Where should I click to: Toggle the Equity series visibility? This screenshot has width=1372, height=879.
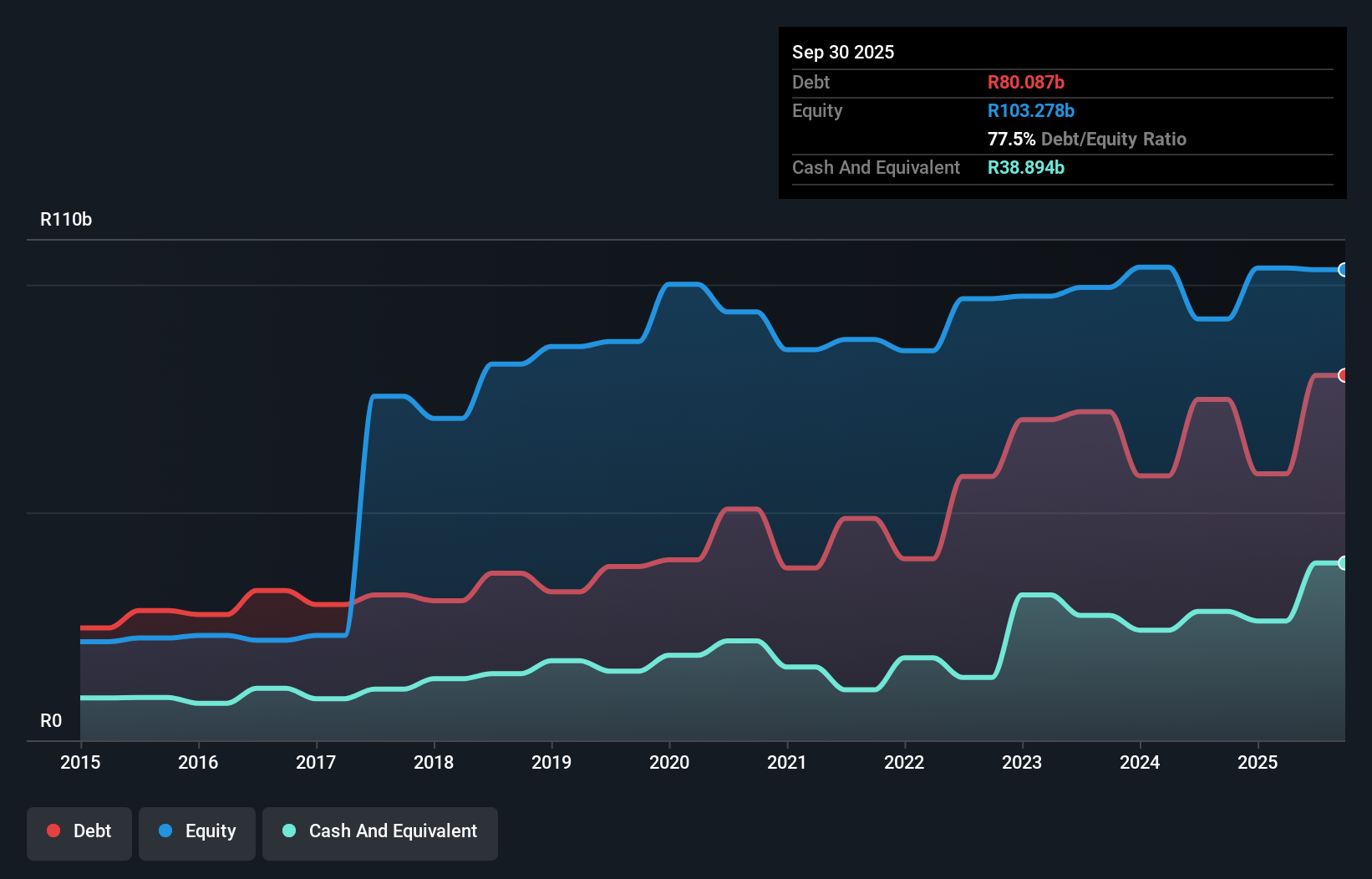[x=196, y=832]
